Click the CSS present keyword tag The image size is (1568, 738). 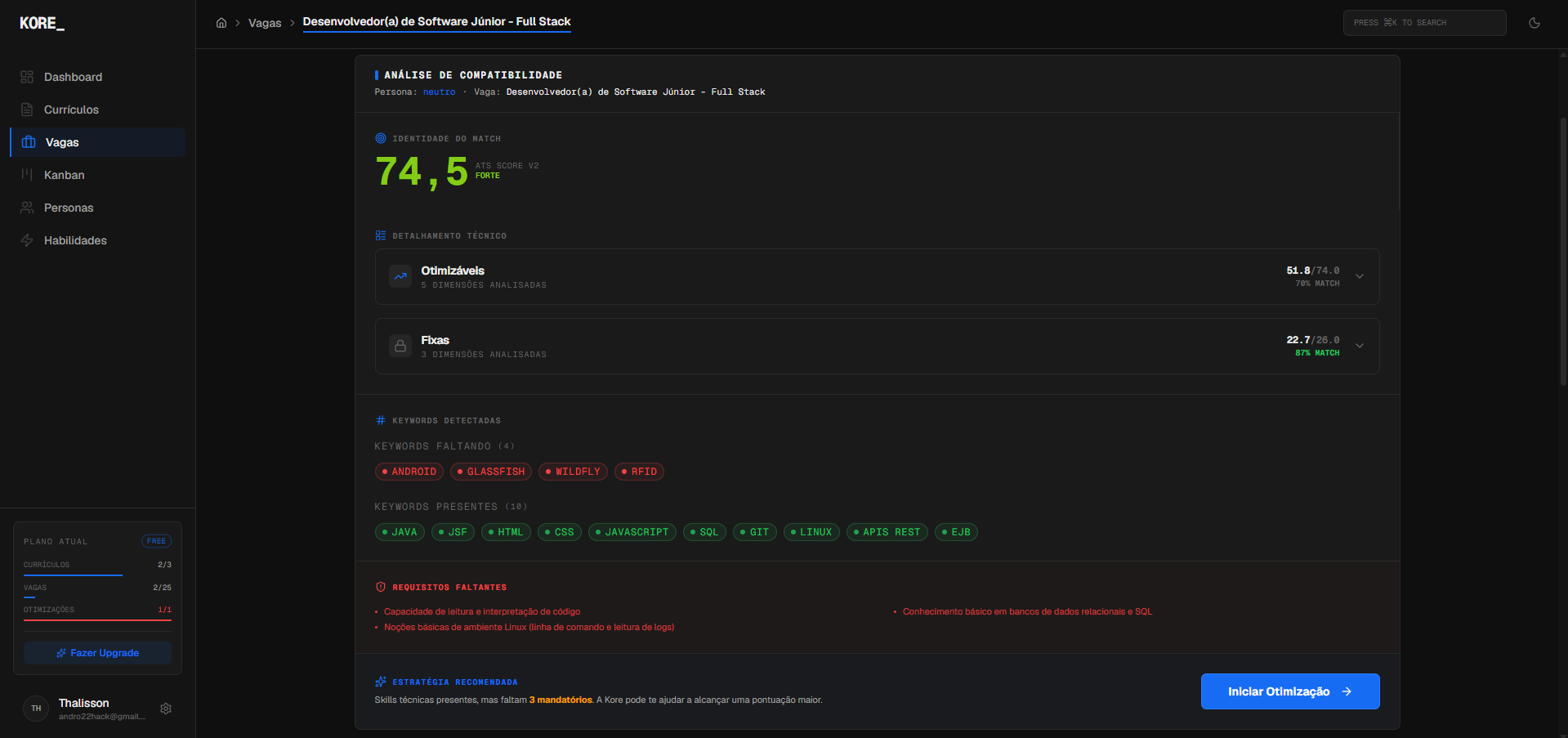click(x=560, y=532)
